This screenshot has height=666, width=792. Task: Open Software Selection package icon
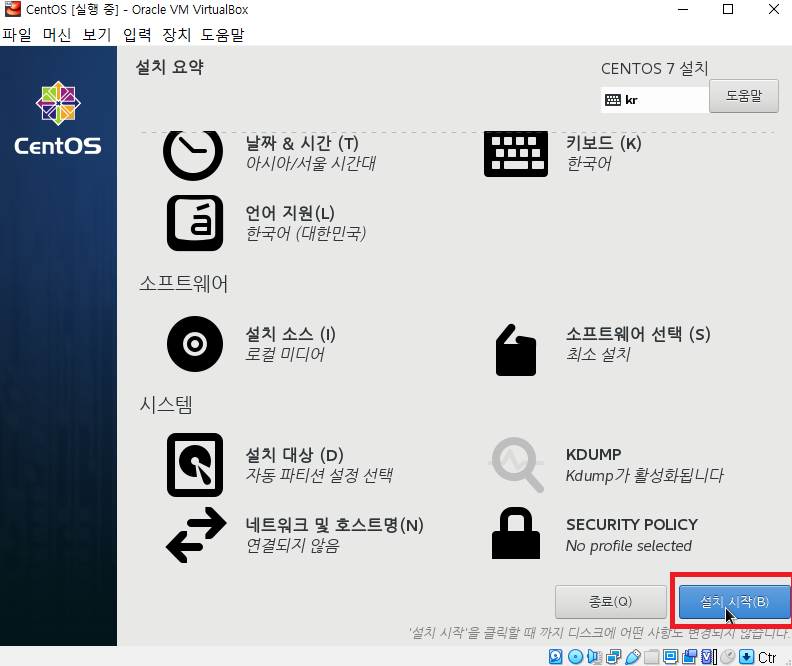(x=516, y=350)
